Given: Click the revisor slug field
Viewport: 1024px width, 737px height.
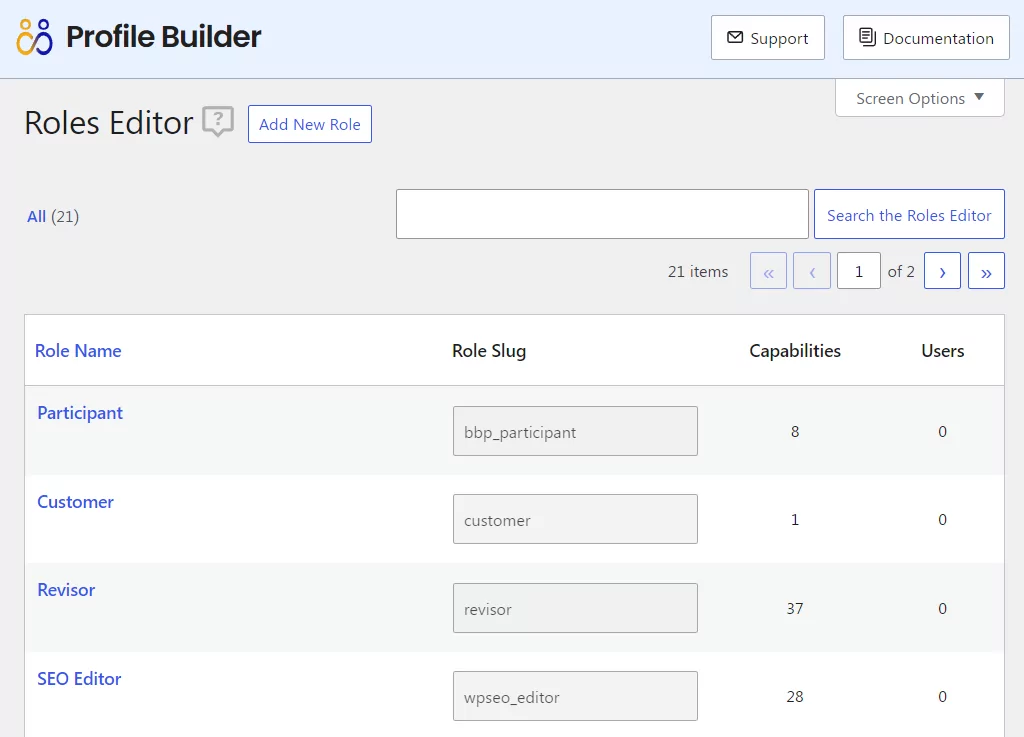Looking at the screenshot, I should 575,608.
